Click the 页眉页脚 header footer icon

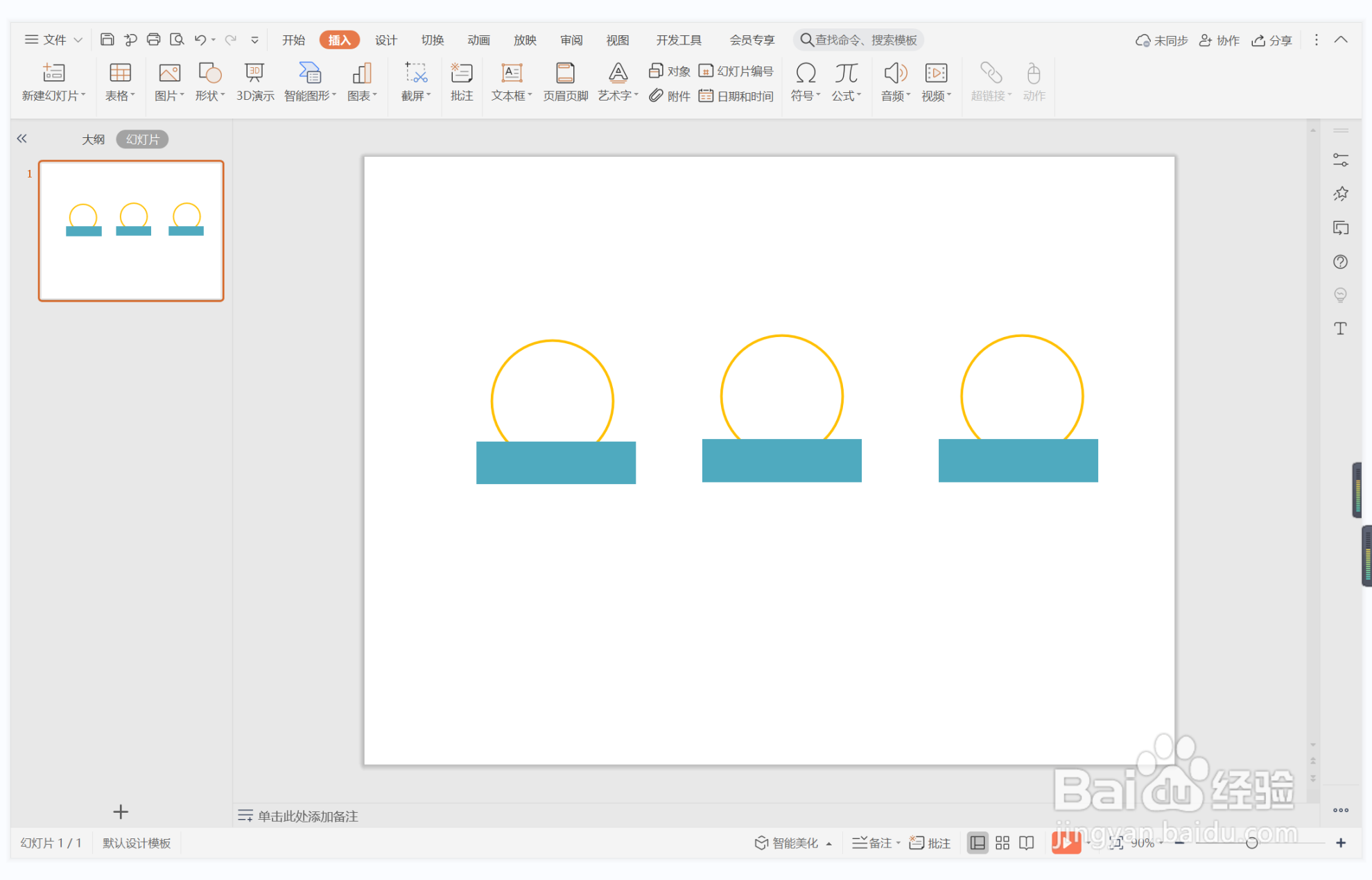click(565, 74)
